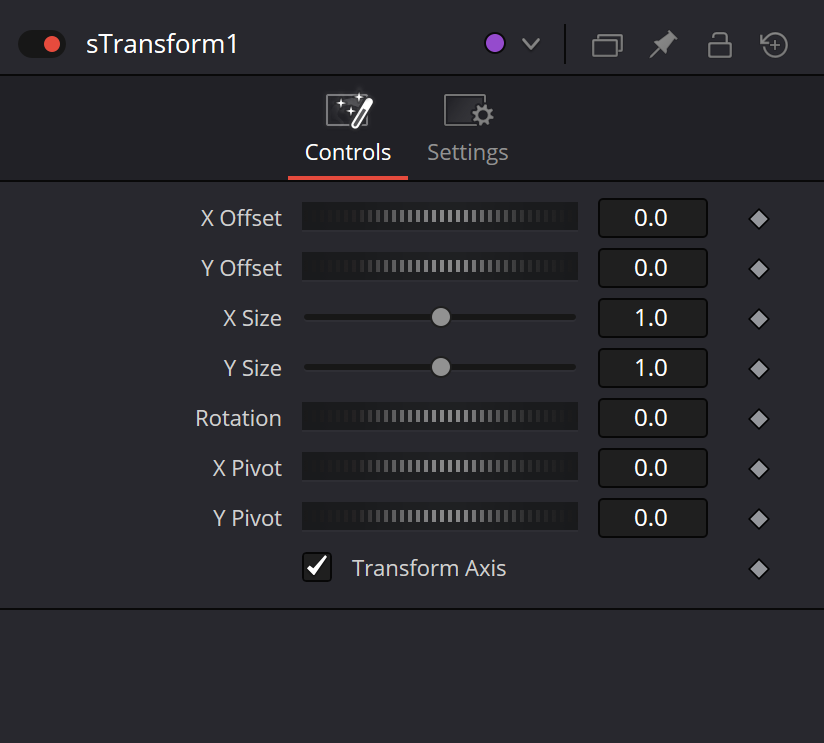The height and width of the screenshot is (743, 824).
Task: Click the versions icon in header
Action: tap(607, 45)
